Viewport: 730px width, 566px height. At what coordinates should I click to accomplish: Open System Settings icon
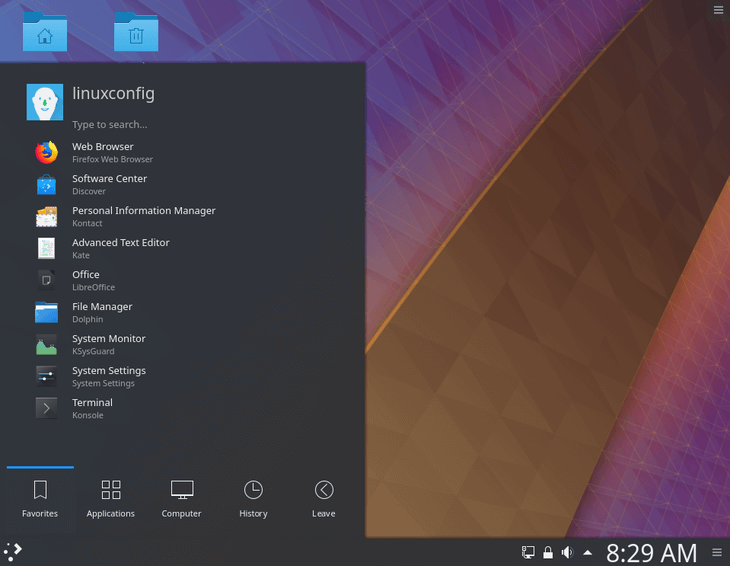click(47, 377)
